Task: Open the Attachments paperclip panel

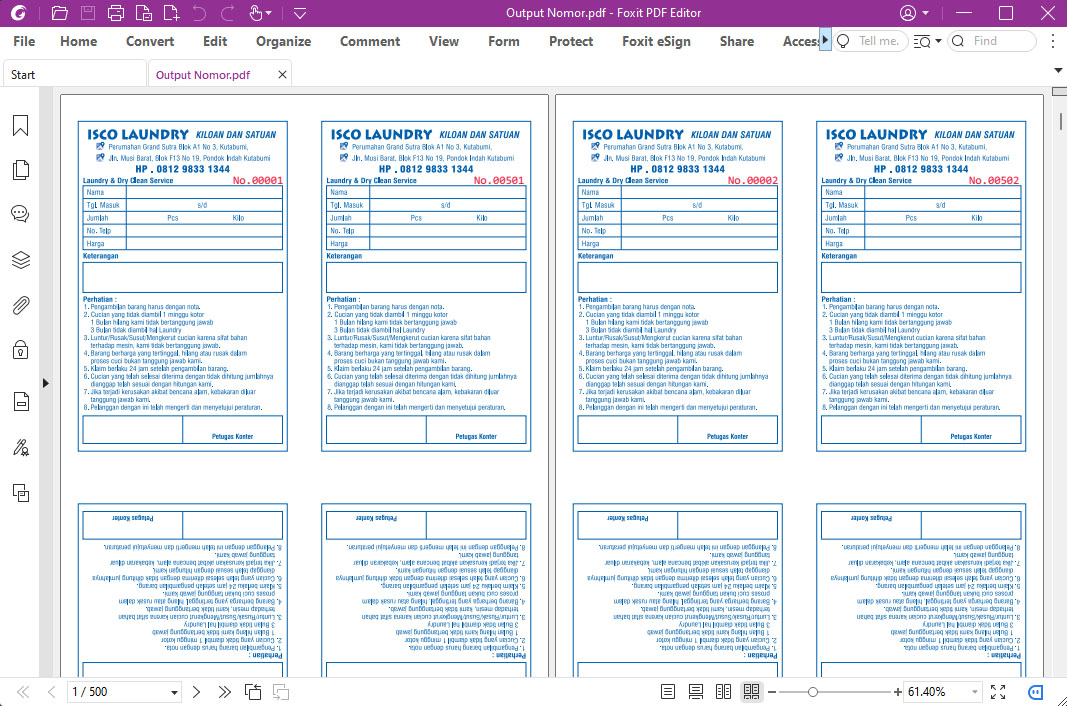Action: pyautogui.click(x=20, y=305)
